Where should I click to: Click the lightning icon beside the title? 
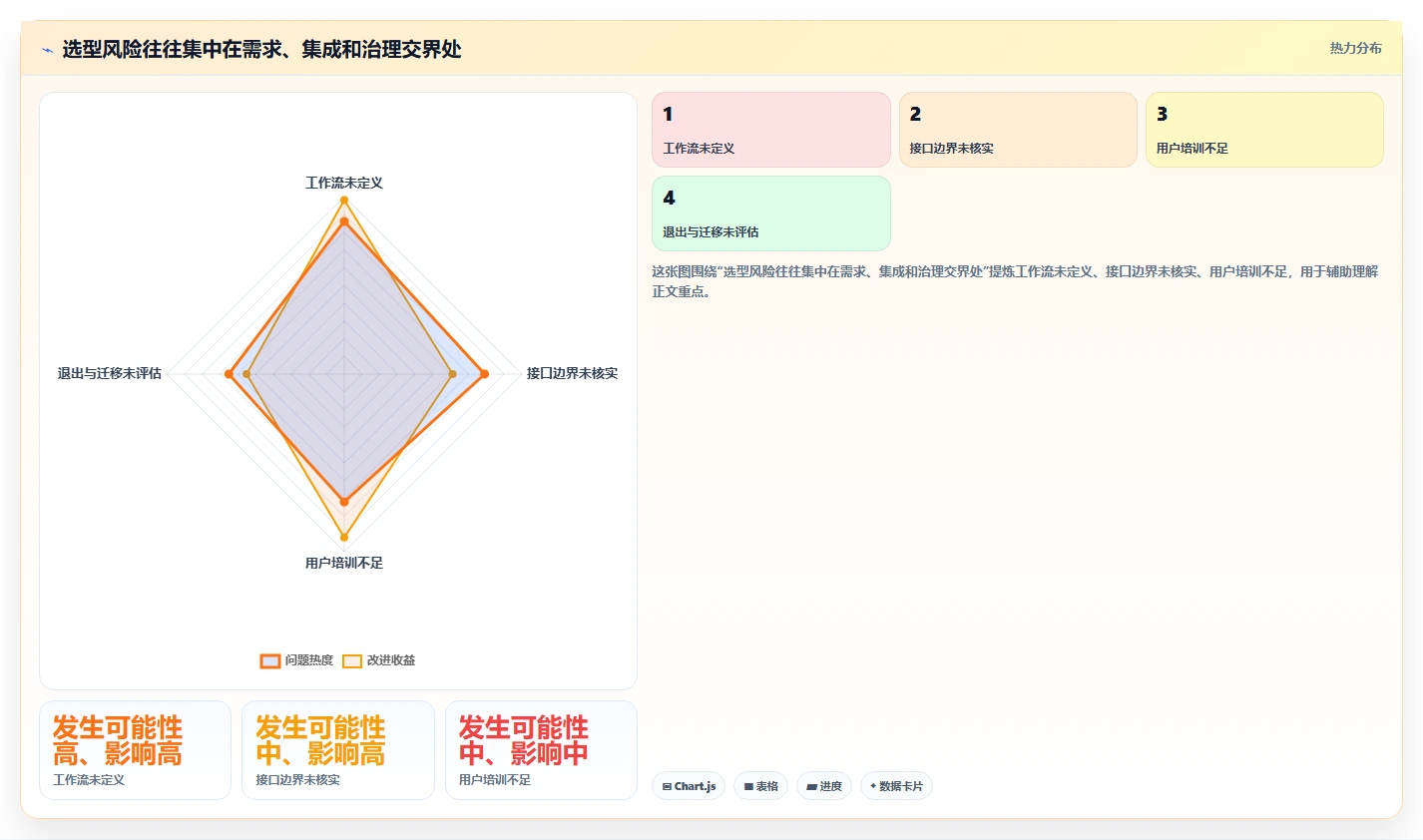tap(48, 50)
